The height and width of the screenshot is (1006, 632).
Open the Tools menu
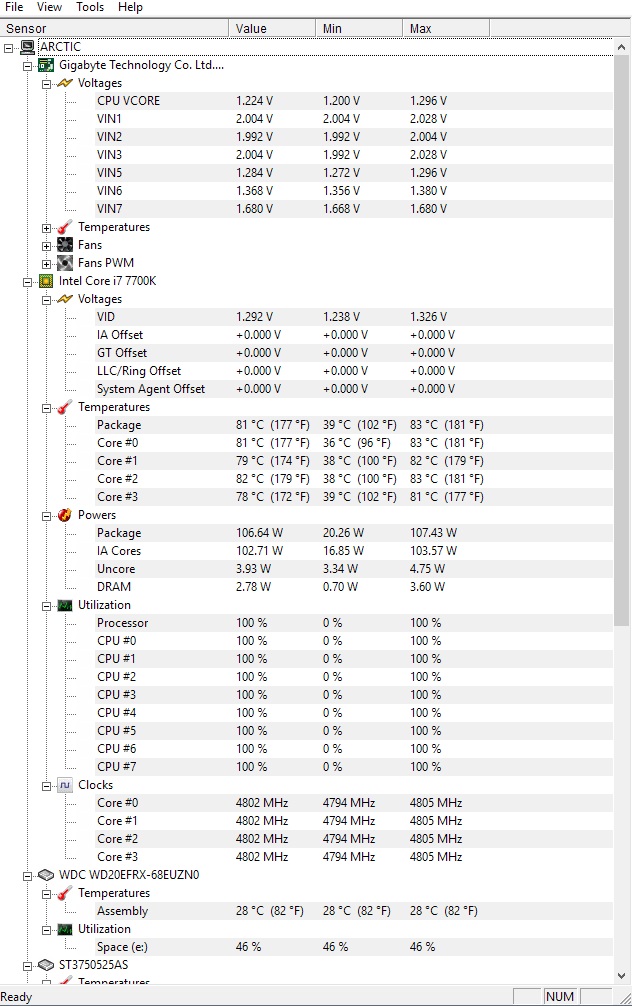tap(90, 7)
